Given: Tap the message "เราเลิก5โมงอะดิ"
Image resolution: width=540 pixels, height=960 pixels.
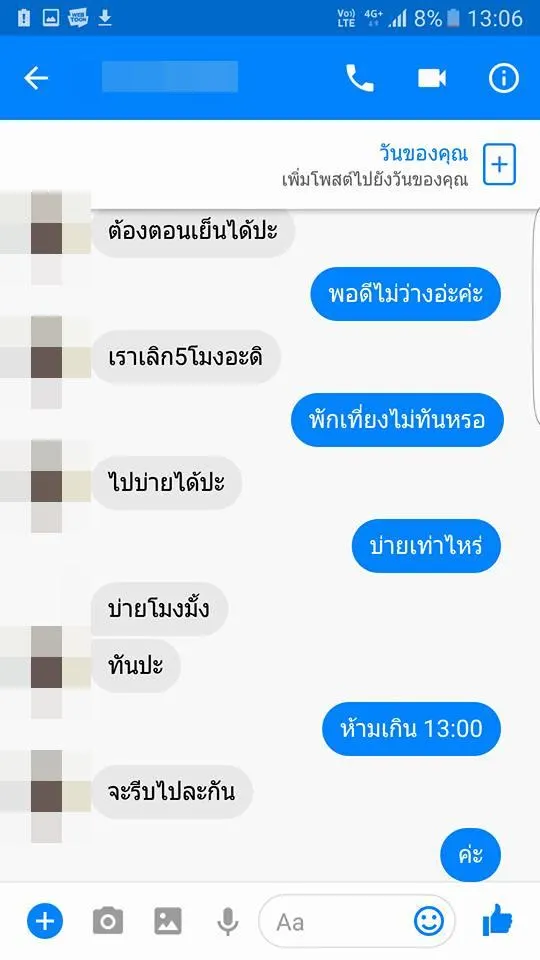Looking at the screenshot, I should (x=186, y=358).
